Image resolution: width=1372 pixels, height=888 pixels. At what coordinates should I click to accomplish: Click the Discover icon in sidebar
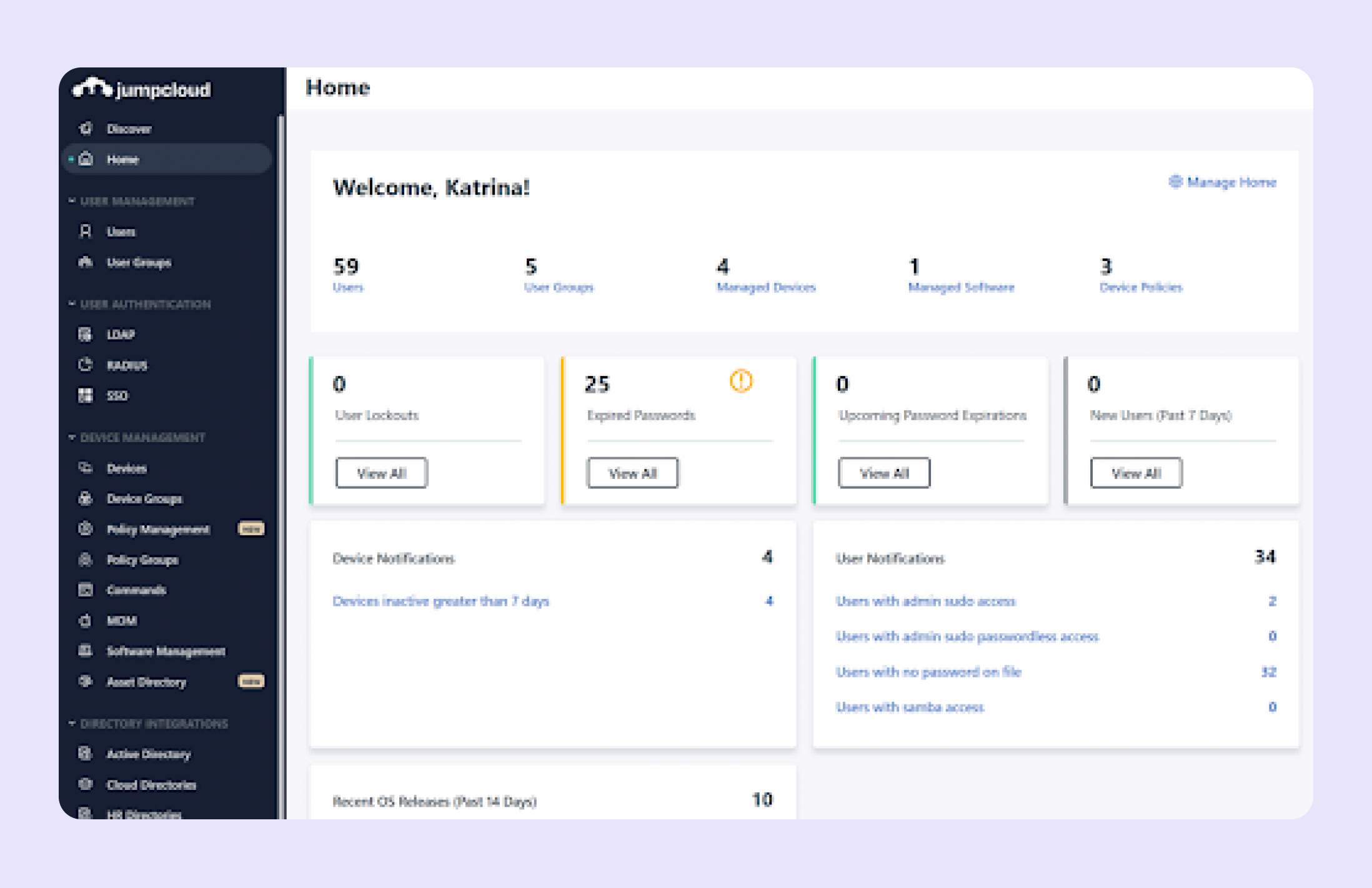coord(86,129)
